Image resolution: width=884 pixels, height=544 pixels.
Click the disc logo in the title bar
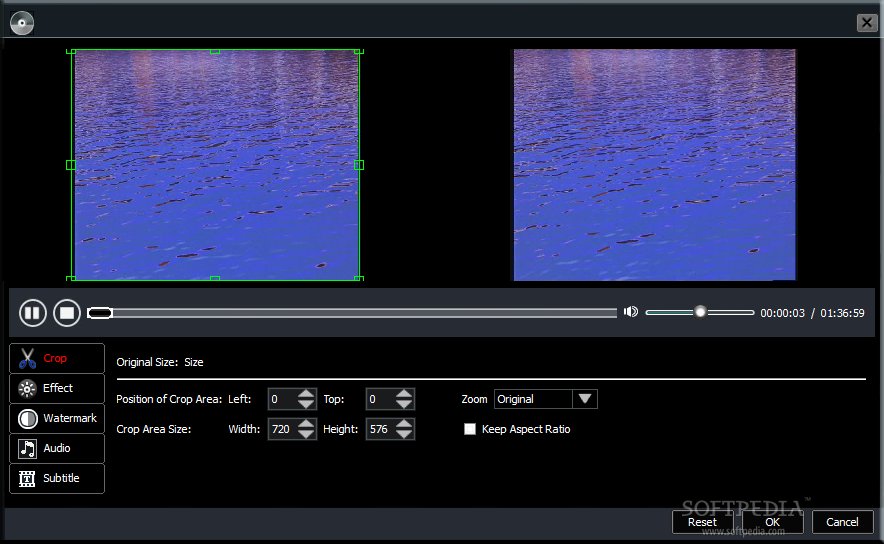22,23
